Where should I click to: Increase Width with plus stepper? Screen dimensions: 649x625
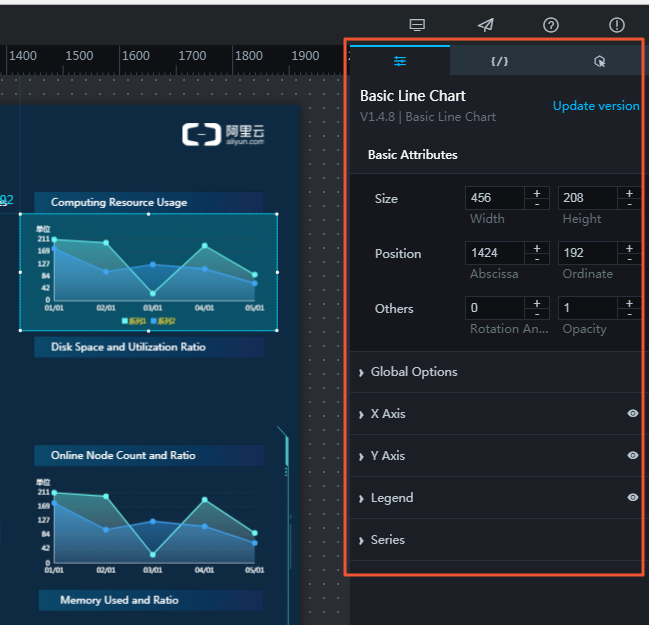[537, 192]
